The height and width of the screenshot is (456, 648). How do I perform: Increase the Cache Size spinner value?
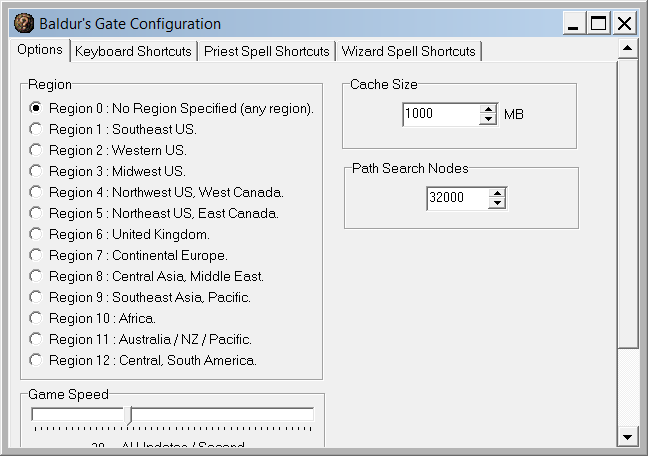(x=488, y=109)
